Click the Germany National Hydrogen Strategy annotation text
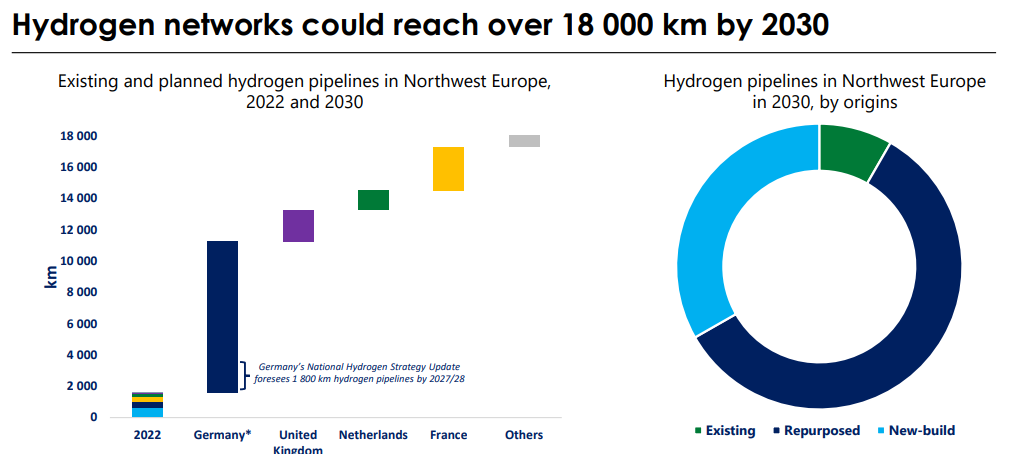1018x454 pixels. point(360,372)
